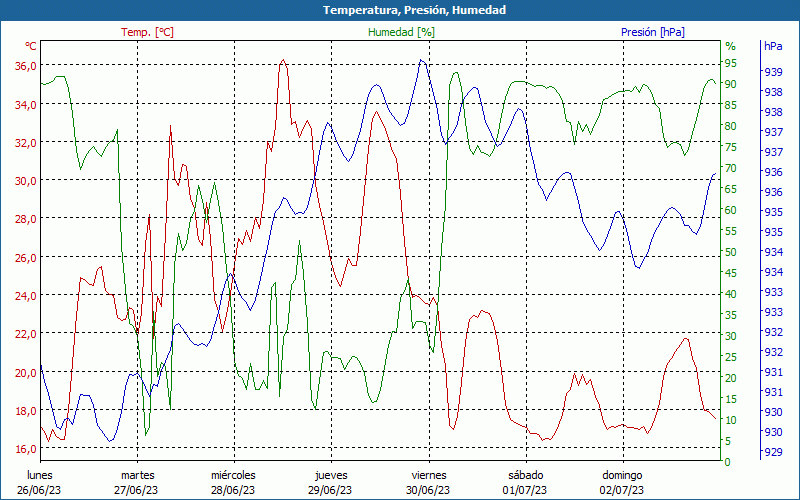Click the '25' humidity axis value
800x500 pixels.
pyautogui.click(x=731, y=357)
